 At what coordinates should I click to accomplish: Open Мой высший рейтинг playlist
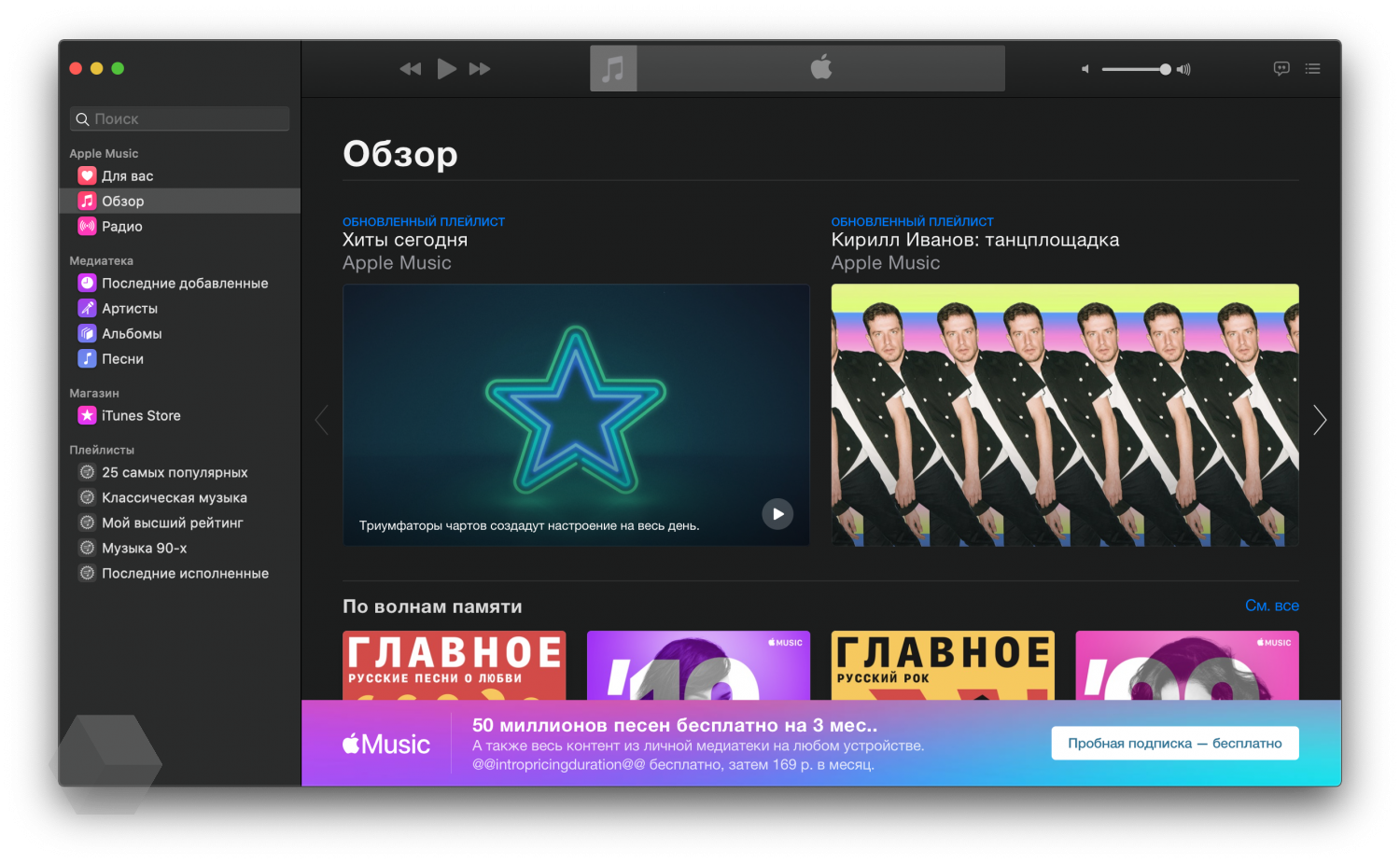(179, 523)
